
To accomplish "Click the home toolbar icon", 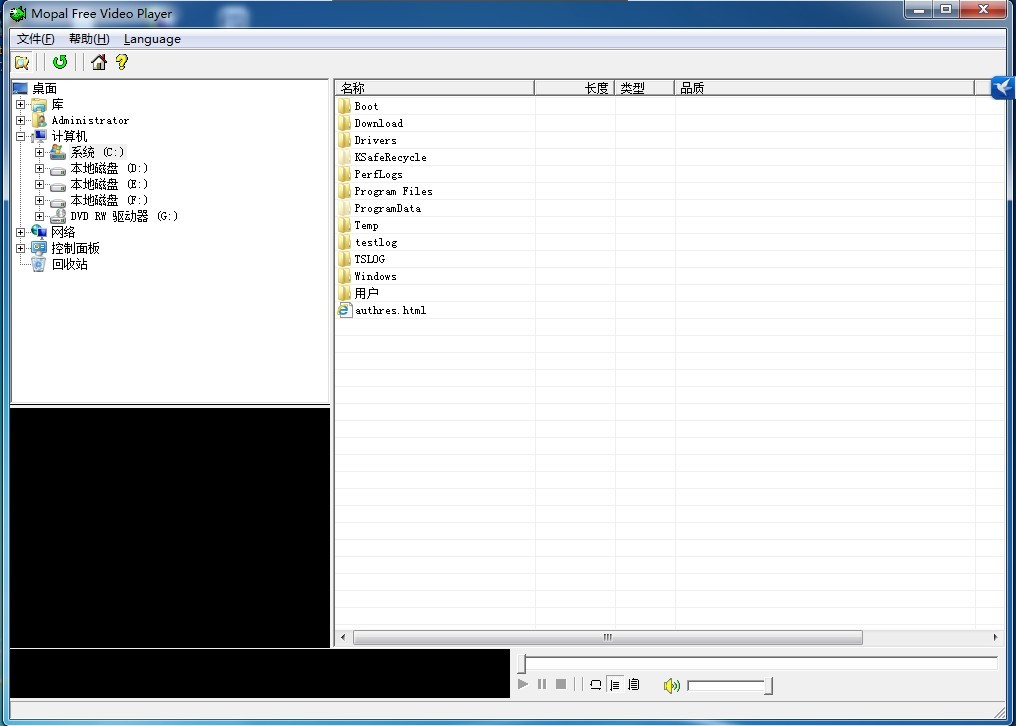I will [98, 62].
